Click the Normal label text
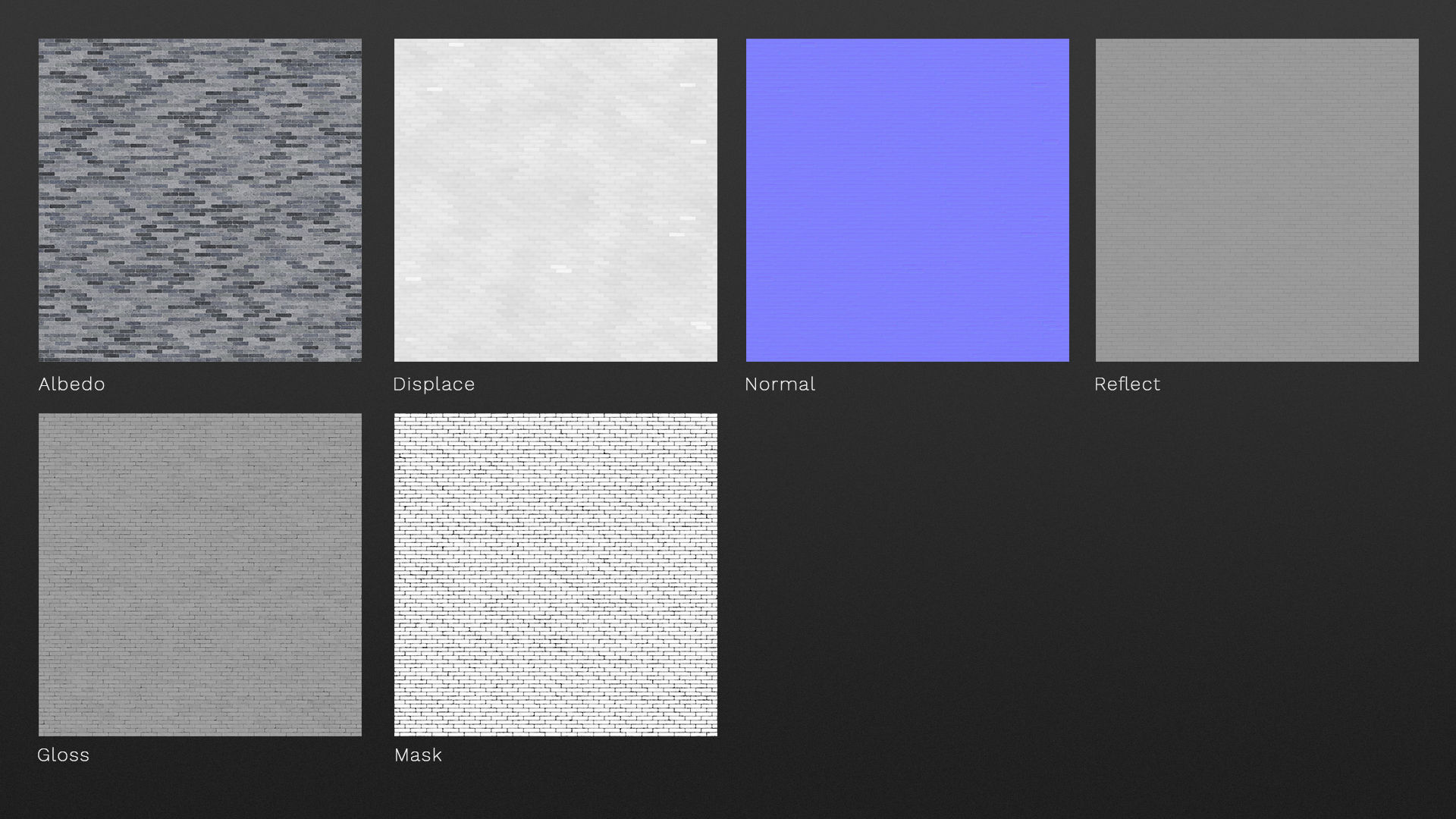 [780, 384]
